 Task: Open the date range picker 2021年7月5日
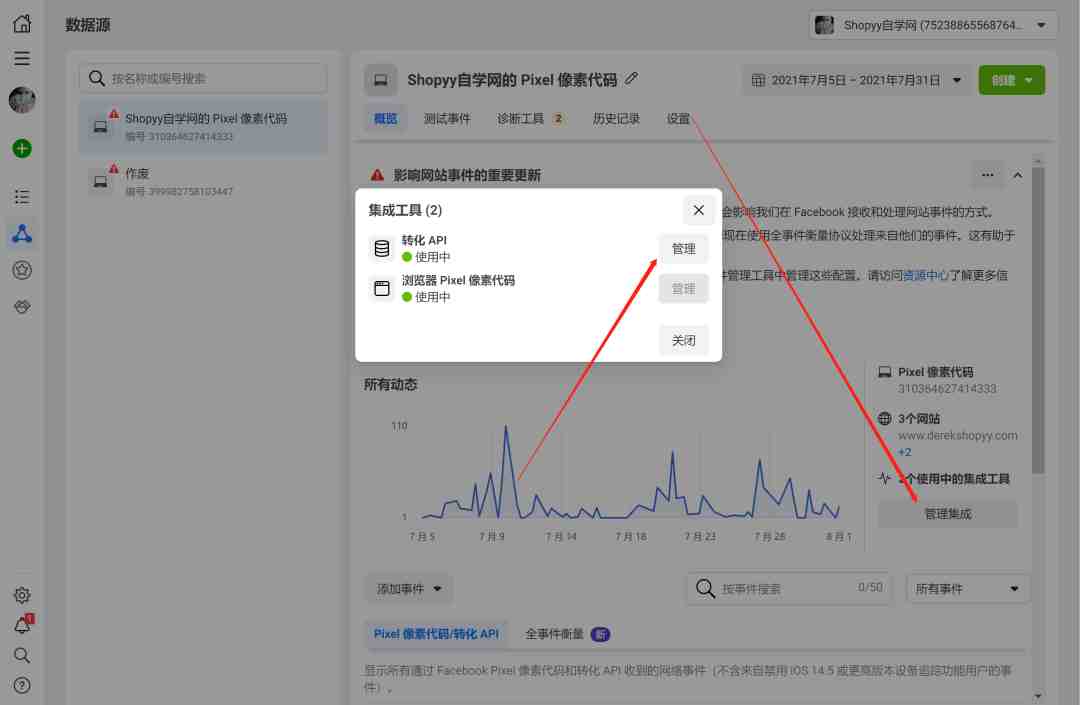click(856, 81)
